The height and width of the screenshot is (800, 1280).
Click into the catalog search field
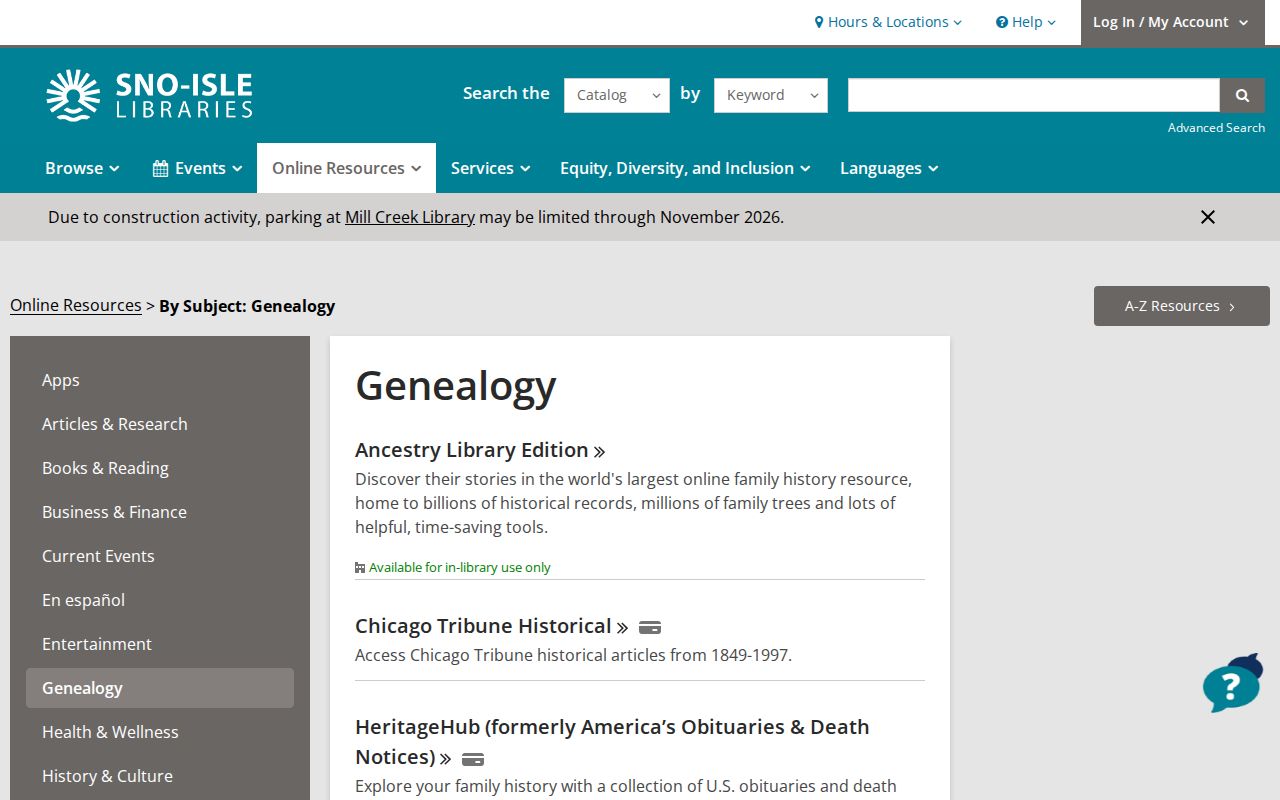click(1034, 95)
